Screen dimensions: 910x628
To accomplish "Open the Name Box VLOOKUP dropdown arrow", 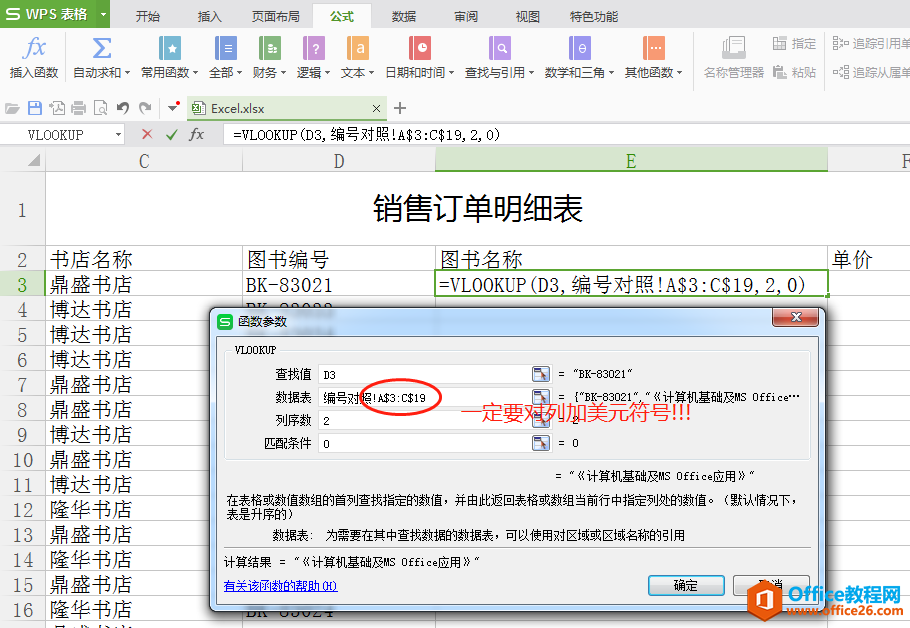I will click(x=118, y=135).
